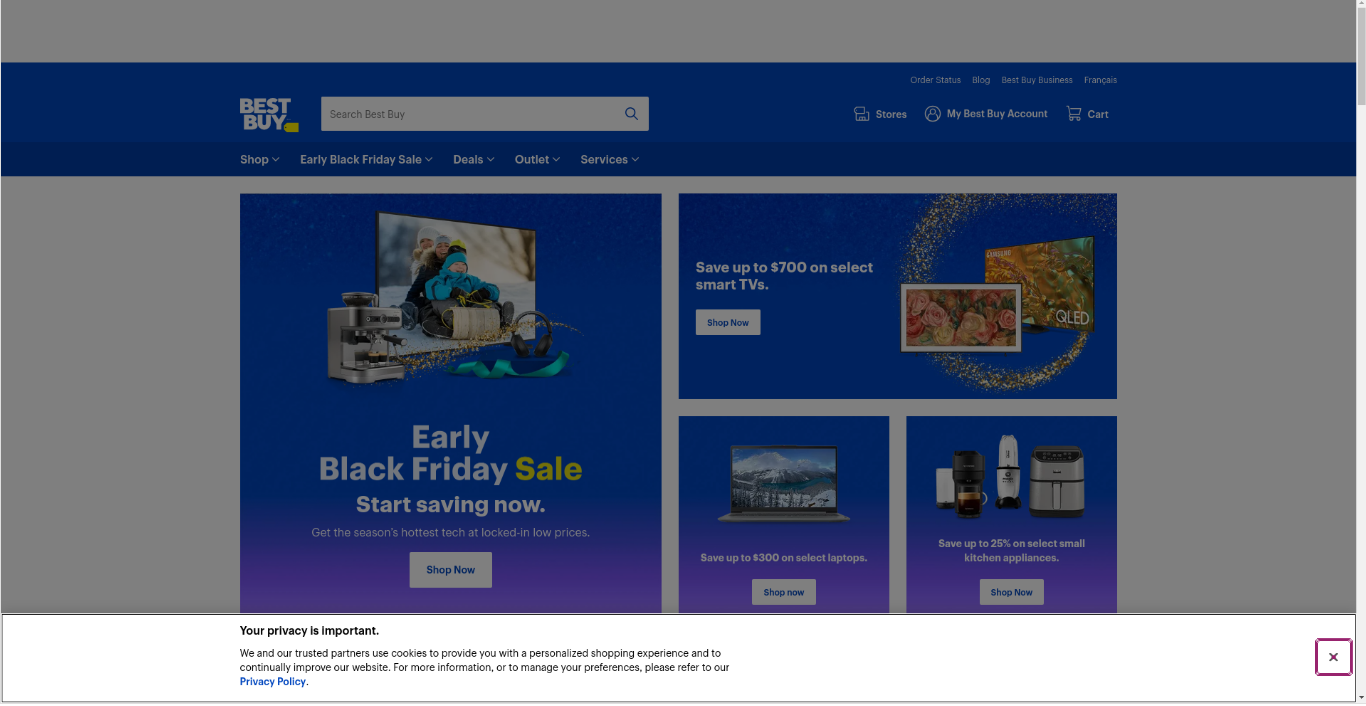Open the Privacy Policy link

coord(273,682)
